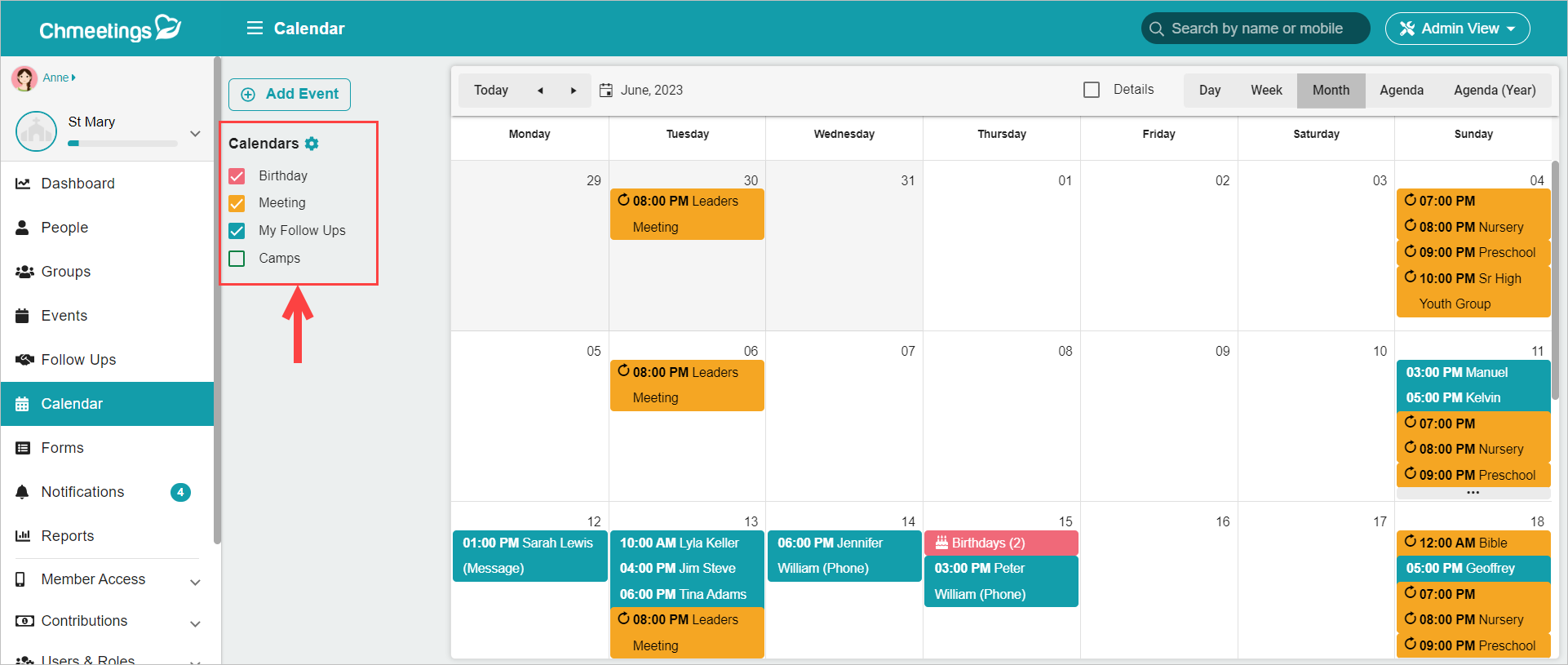
Task: Expand the St Mary church selector
Action: [195, 133]
